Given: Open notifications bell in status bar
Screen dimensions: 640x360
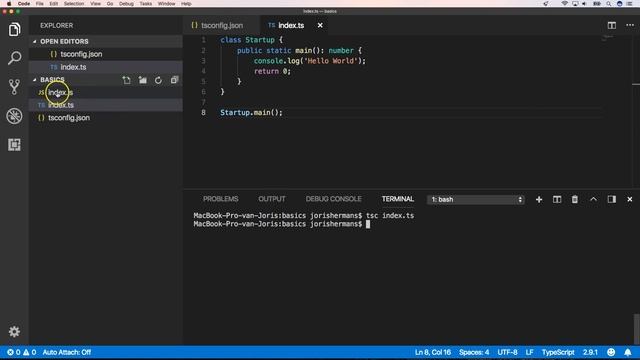Looking at the screenshot, I should 628,352.
